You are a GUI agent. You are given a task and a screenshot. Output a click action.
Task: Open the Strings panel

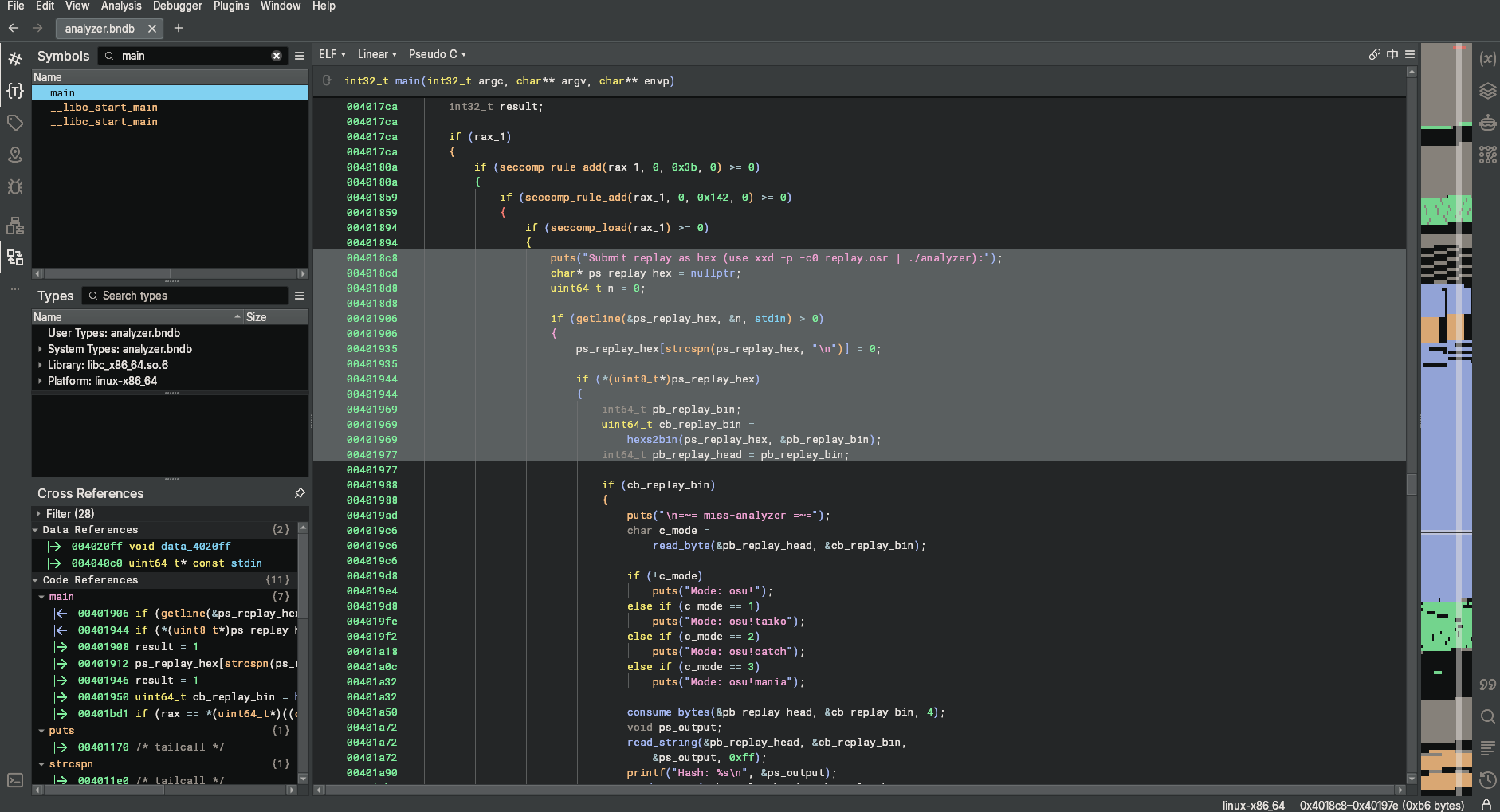pyautogui.click(x=1489, y=684)
